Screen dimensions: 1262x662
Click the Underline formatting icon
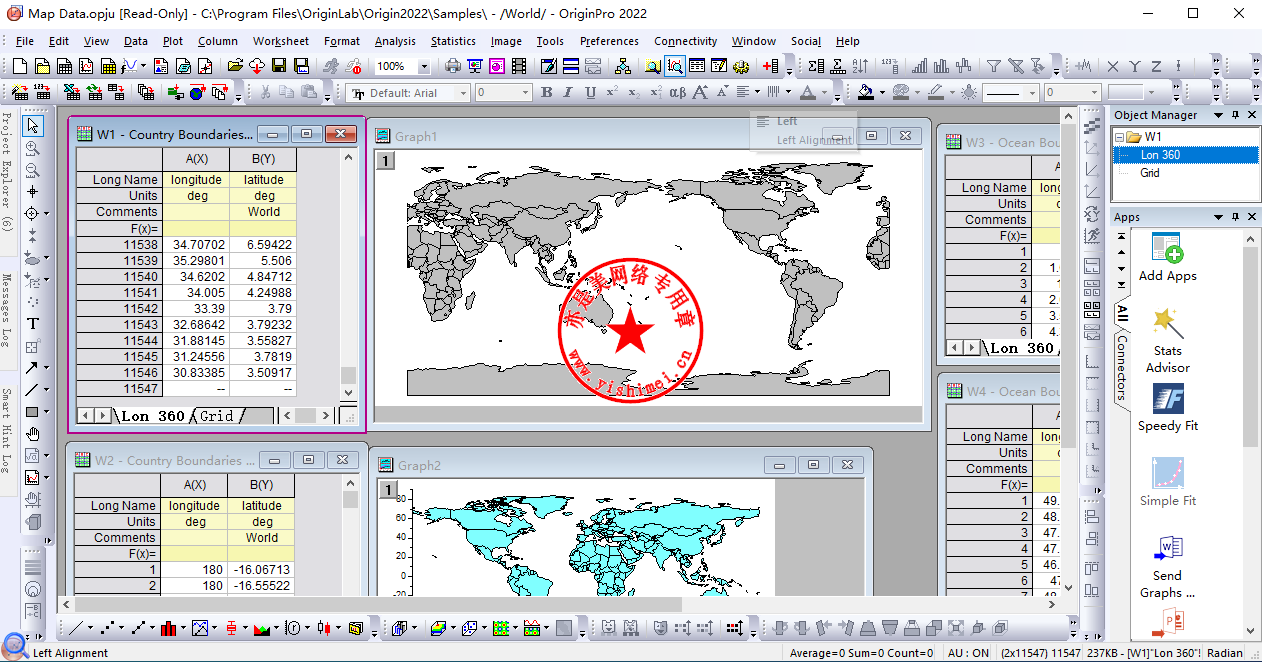tap(590, 93)
